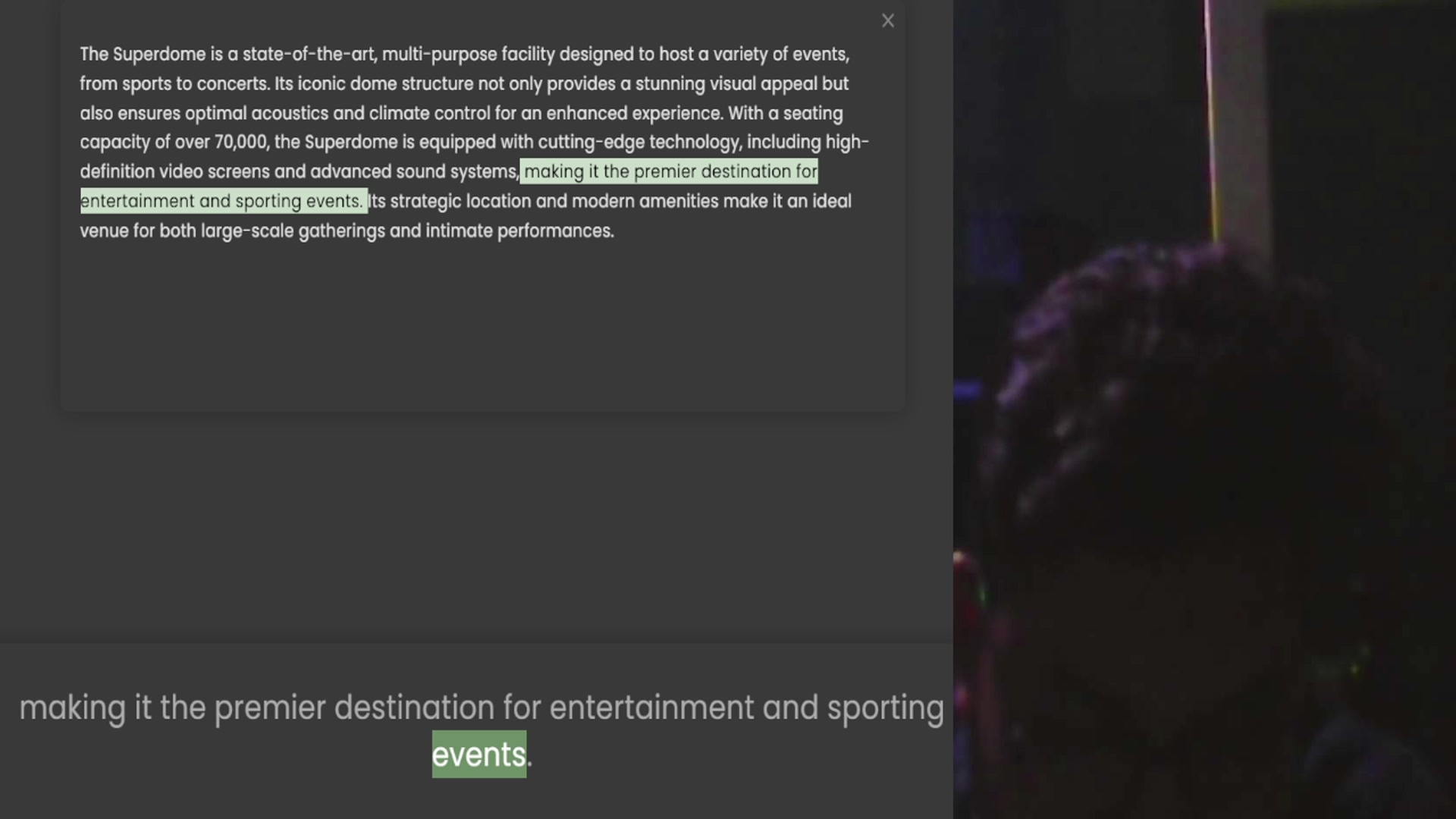The image size is (1456, 819).
Task: Click "intimate performances." ending the paragraph
Action: point(519,231)
